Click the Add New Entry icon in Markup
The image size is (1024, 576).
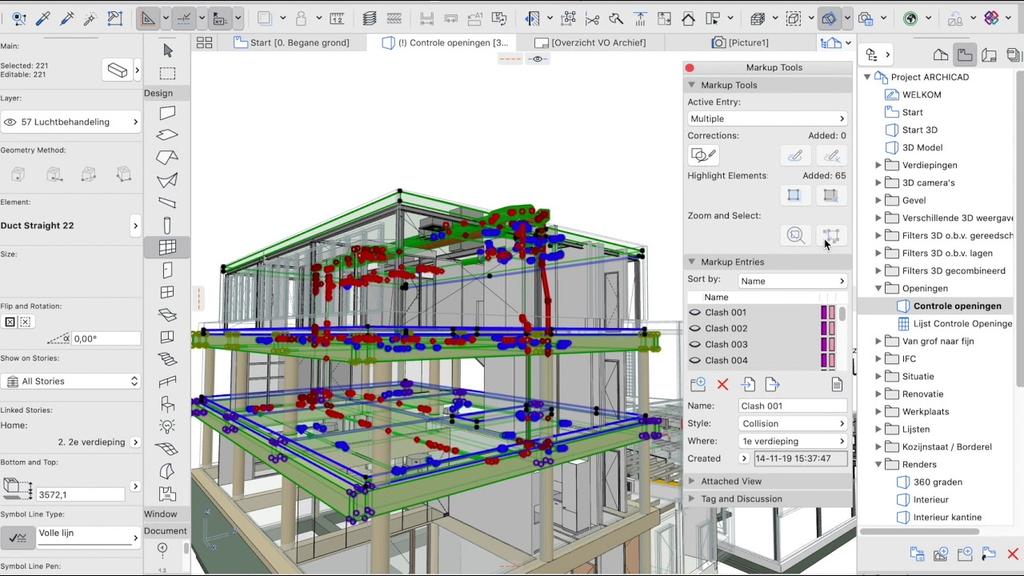pyautogui.click(x=697, y=384)
